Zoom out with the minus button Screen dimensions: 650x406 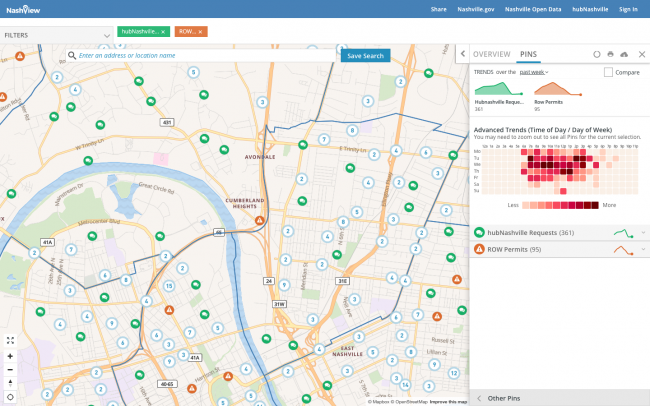pos(10,370)
